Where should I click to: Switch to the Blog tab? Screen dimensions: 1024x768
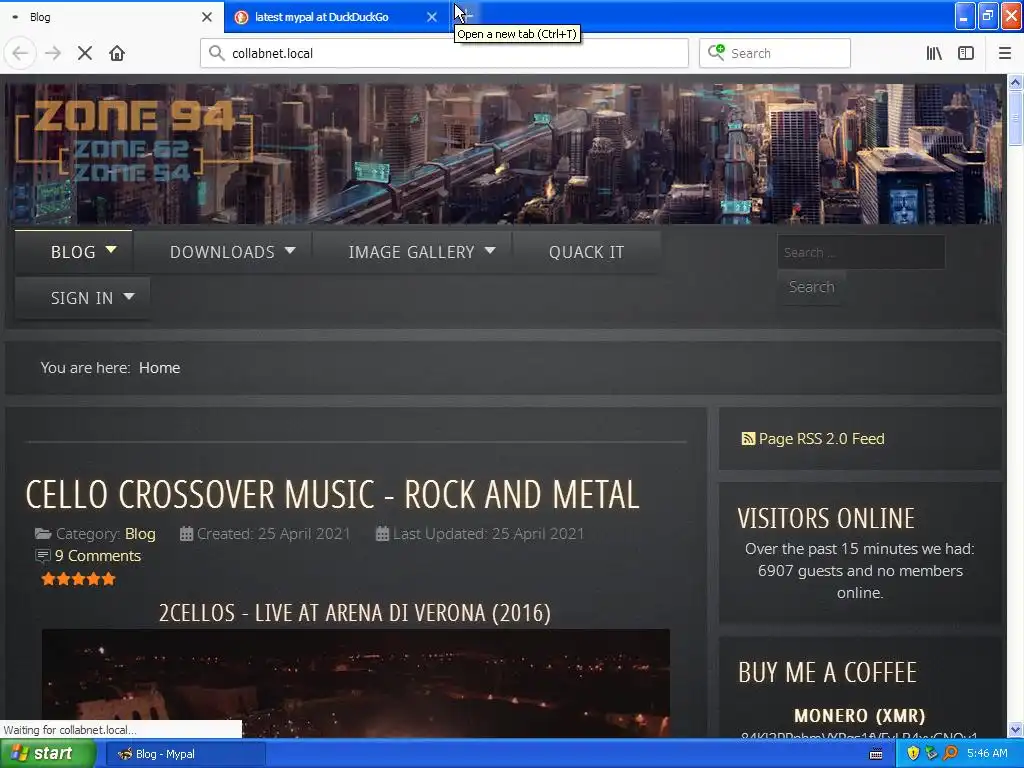[112, 17]
